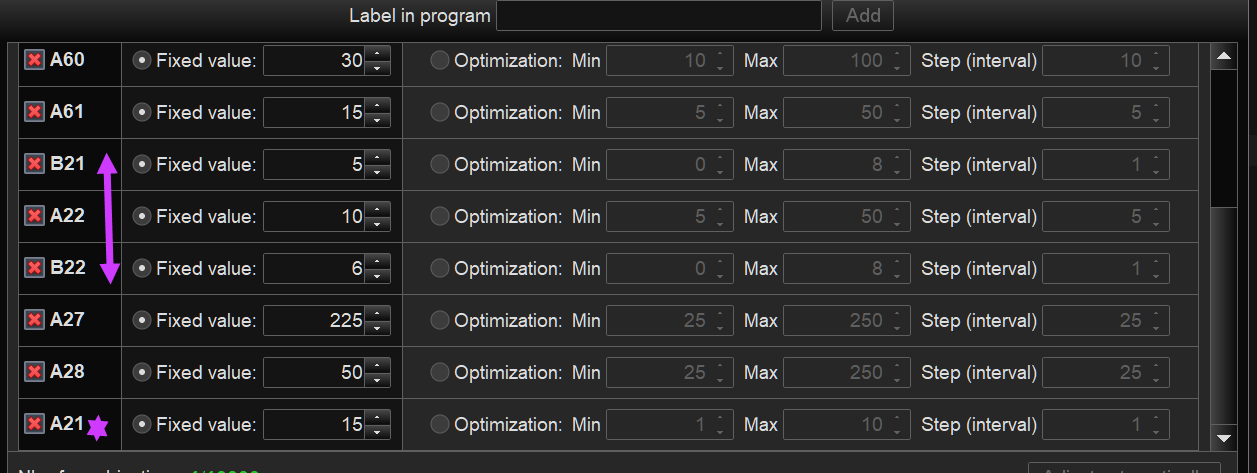The height and width of the screenshot is (473, 1257).
Task: Delete the B22 variable entry
Action: click(34, 268)
